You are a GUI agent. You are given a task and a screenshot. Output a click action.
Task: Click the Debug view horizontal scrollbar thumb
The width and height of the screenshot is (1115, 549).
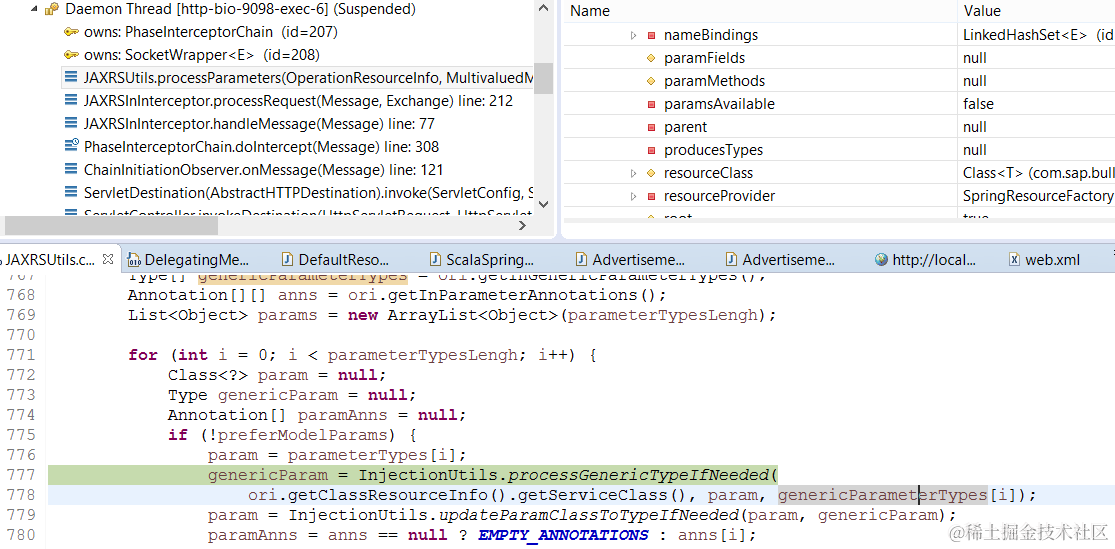tap(111, 225)
